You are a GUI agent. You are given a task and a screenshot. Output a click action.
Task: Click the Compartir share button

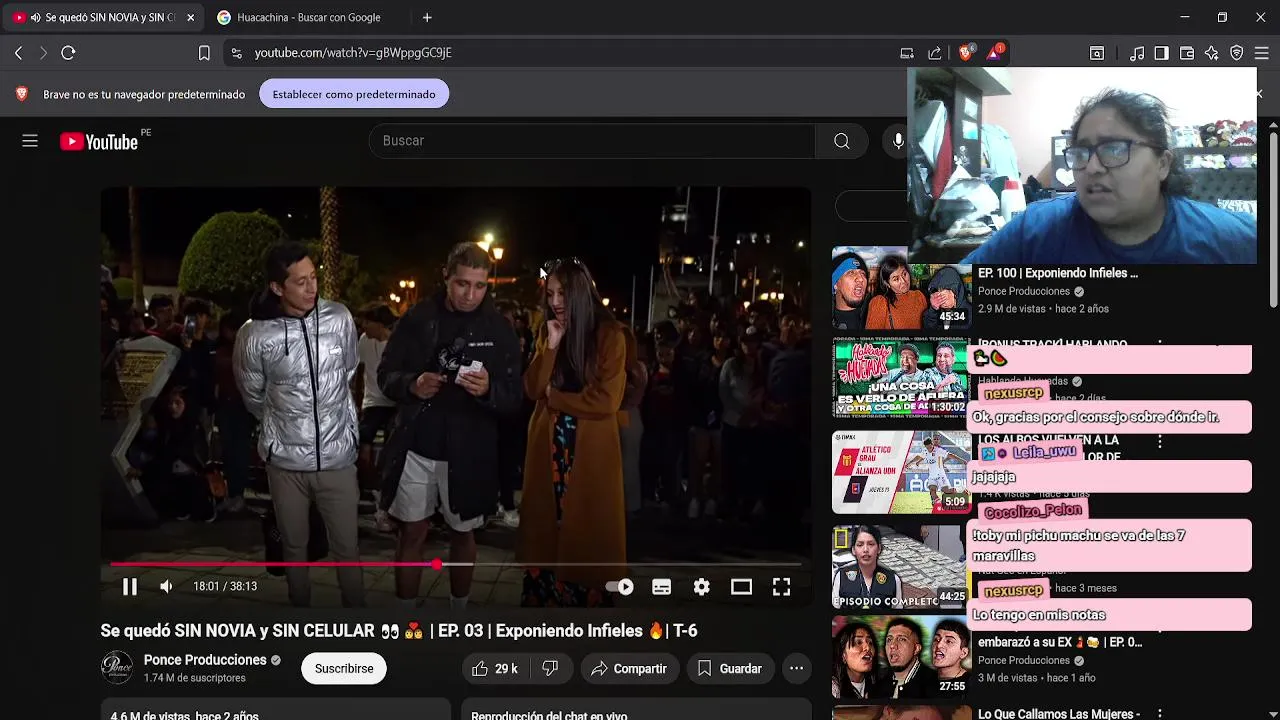629,668
